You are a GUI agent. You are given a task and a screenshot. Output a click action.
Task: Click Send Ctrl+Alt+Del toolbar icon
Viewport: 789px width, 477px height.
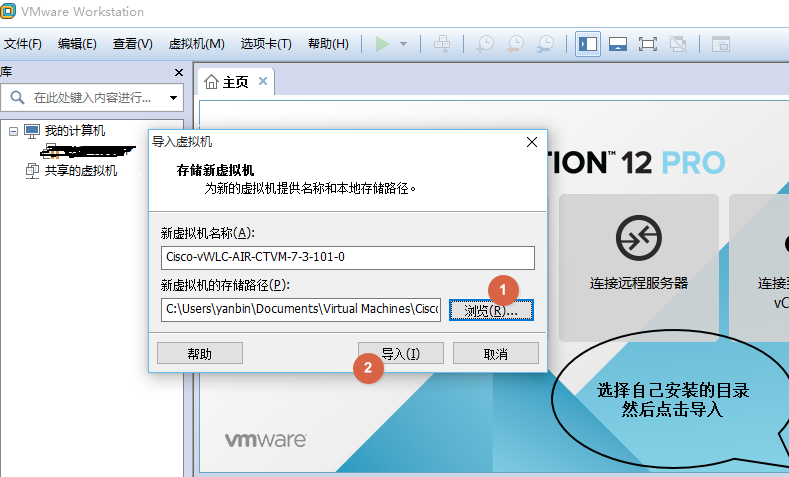pos(442,44)
